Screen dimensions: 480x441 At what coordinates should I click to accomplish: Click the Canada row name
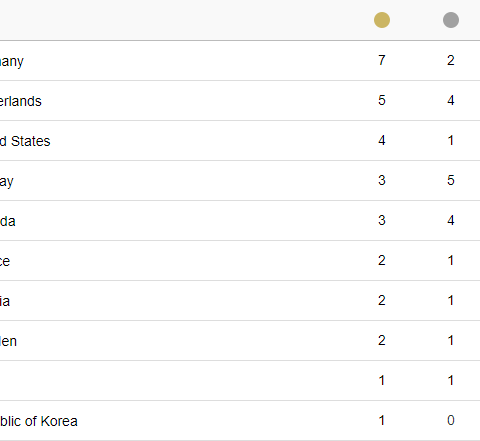tap(8, 221)
